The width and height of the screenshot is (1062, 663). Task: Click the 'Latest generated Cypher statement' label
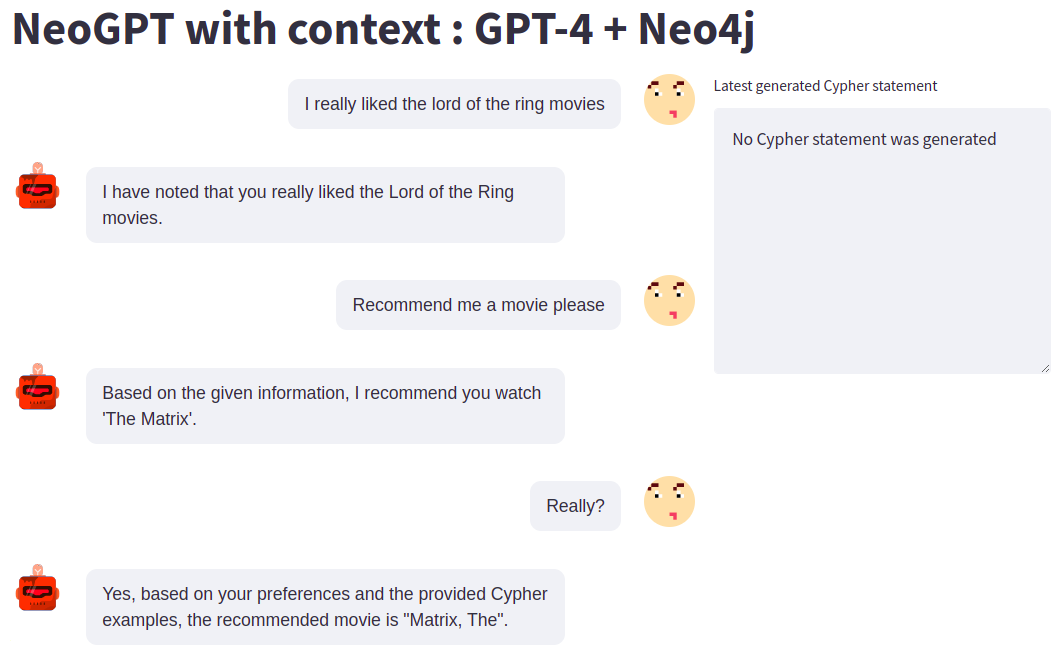pos(825,86)
